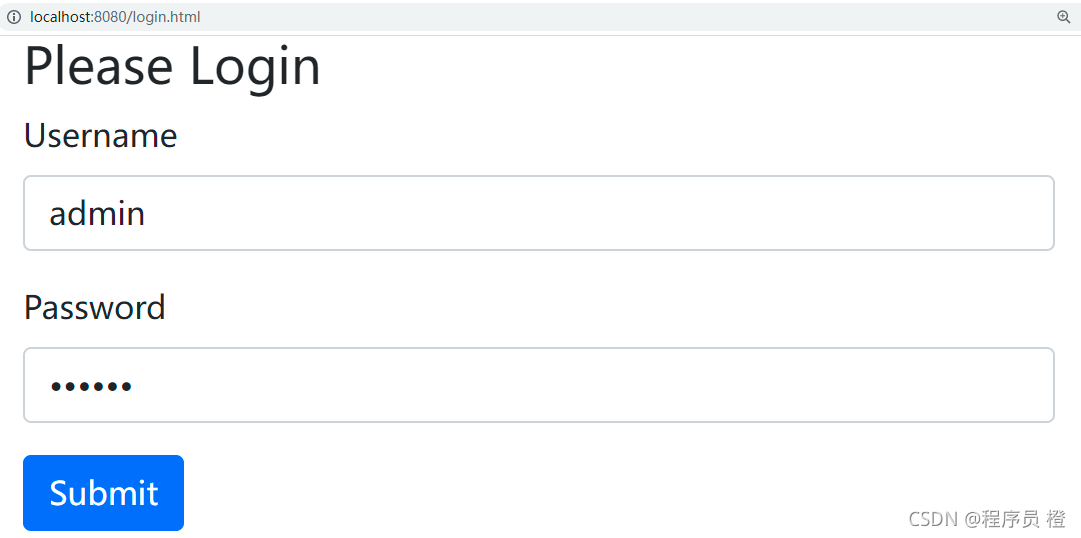Click the 8080 port number in URL
The height and width of the screenshot is (538, 1081).
[x=110, y=17]
